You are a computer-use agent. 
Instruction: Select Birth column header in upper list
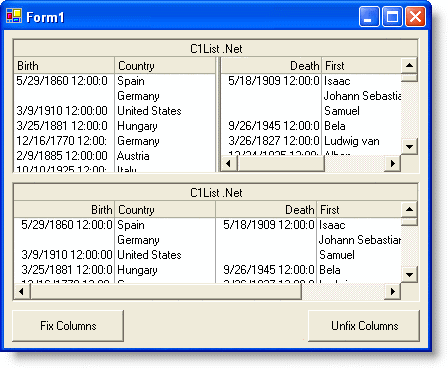click(64, 65)
